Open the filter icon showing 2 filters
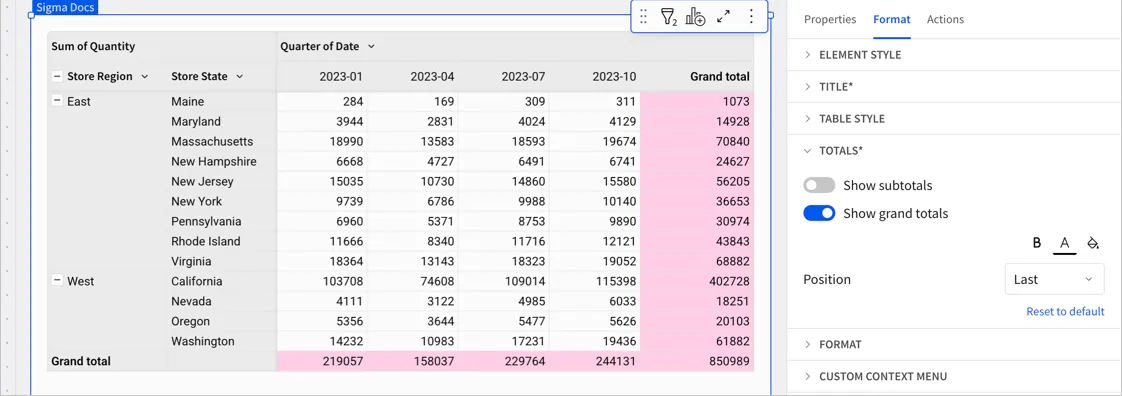Viewport: 1122px width, 396px height. tap(669, 16)
